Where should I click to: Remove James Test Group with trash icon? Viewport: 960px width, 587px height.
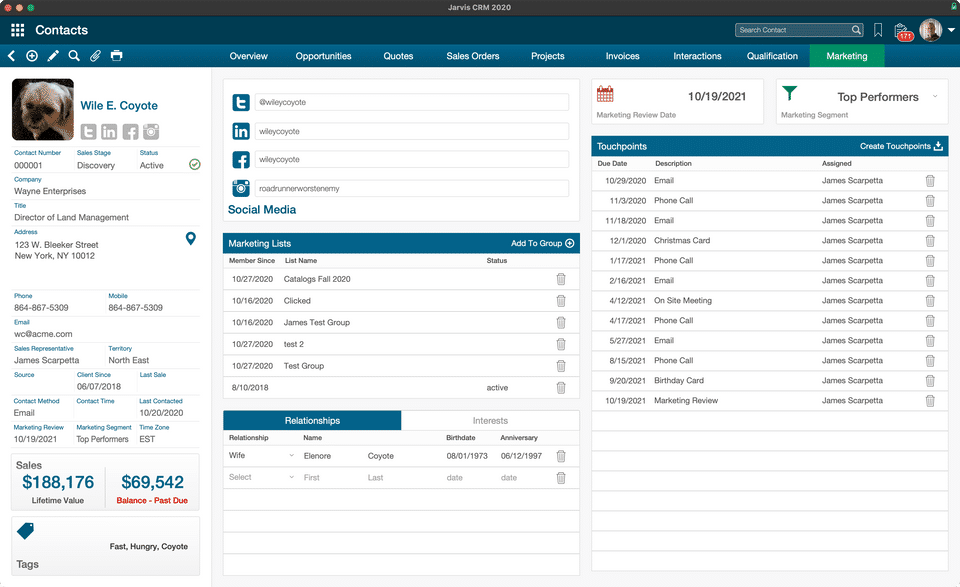coord(561,323)
